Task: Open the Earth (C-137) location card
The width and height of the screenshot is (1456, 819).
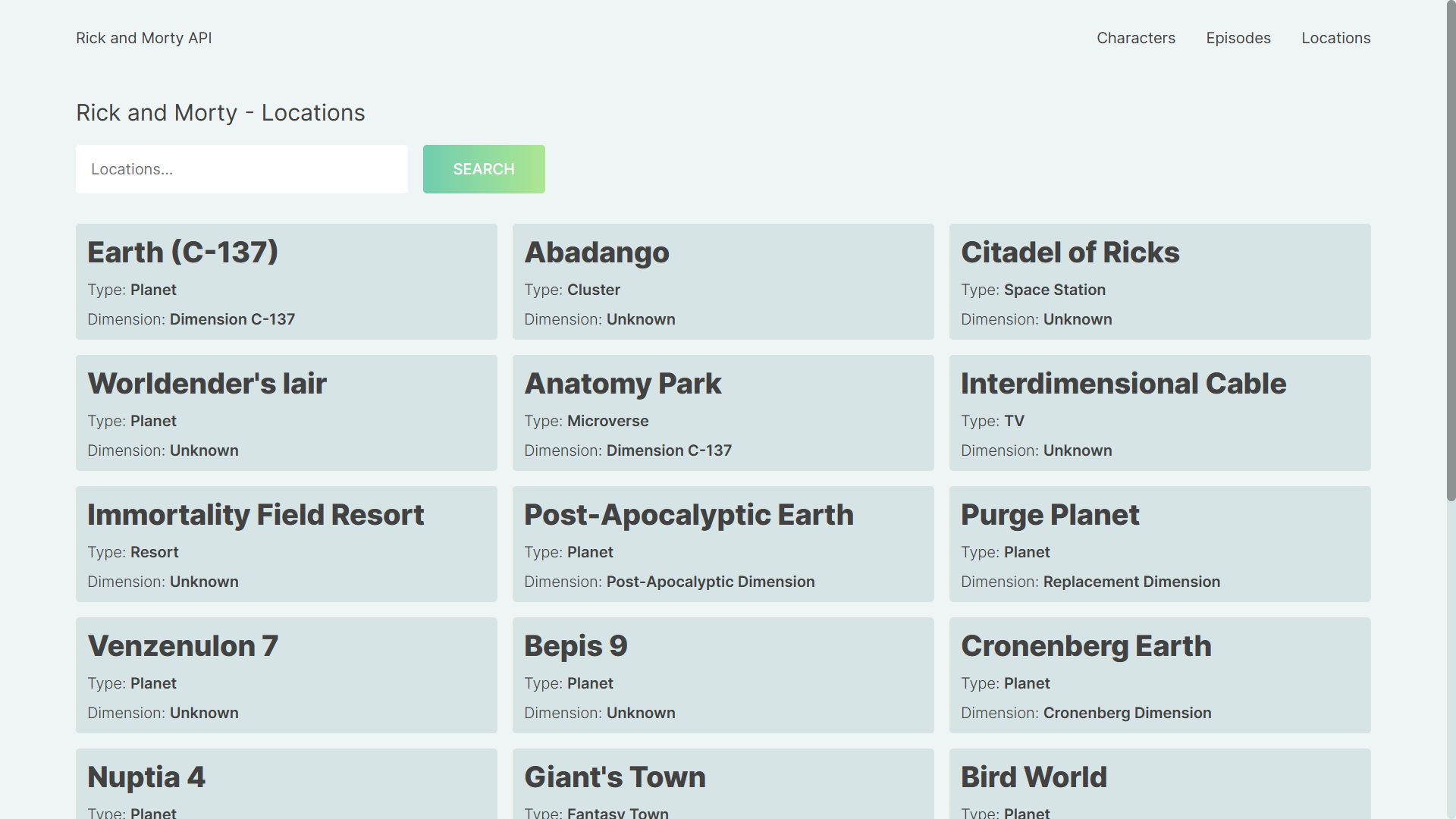Action: pos(286,281)
